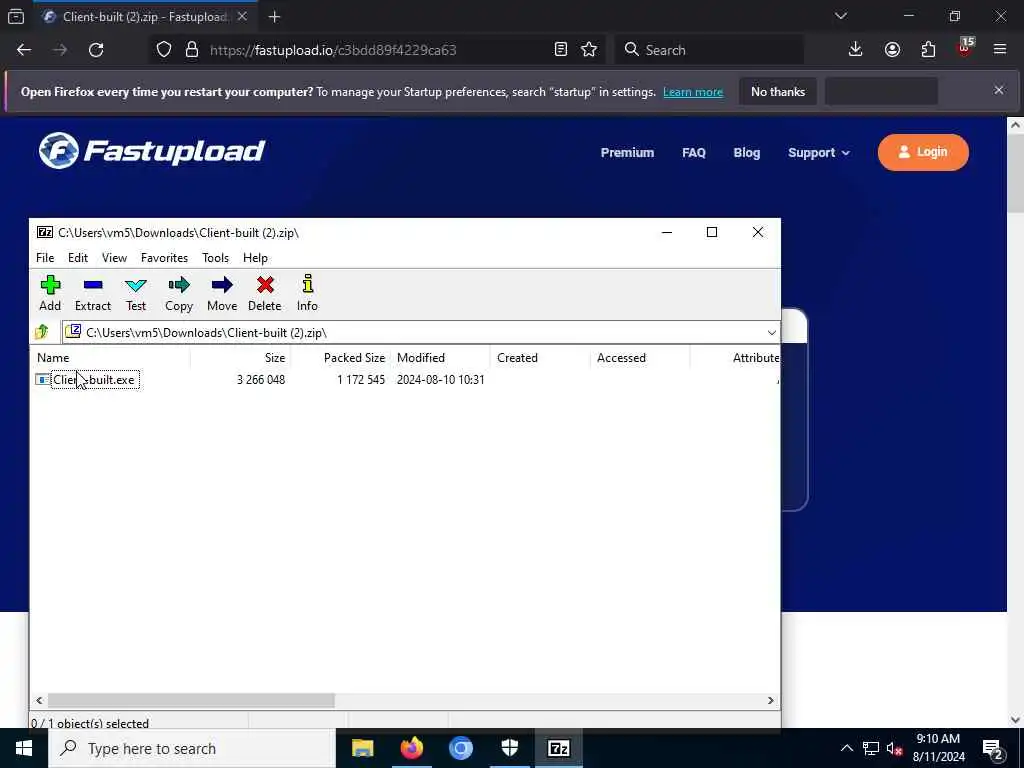Dismiss the startup notification bar
Image resolution: width=1024 pixels, height=768 pixels.
pyautogui.click(x=999, y=90)
